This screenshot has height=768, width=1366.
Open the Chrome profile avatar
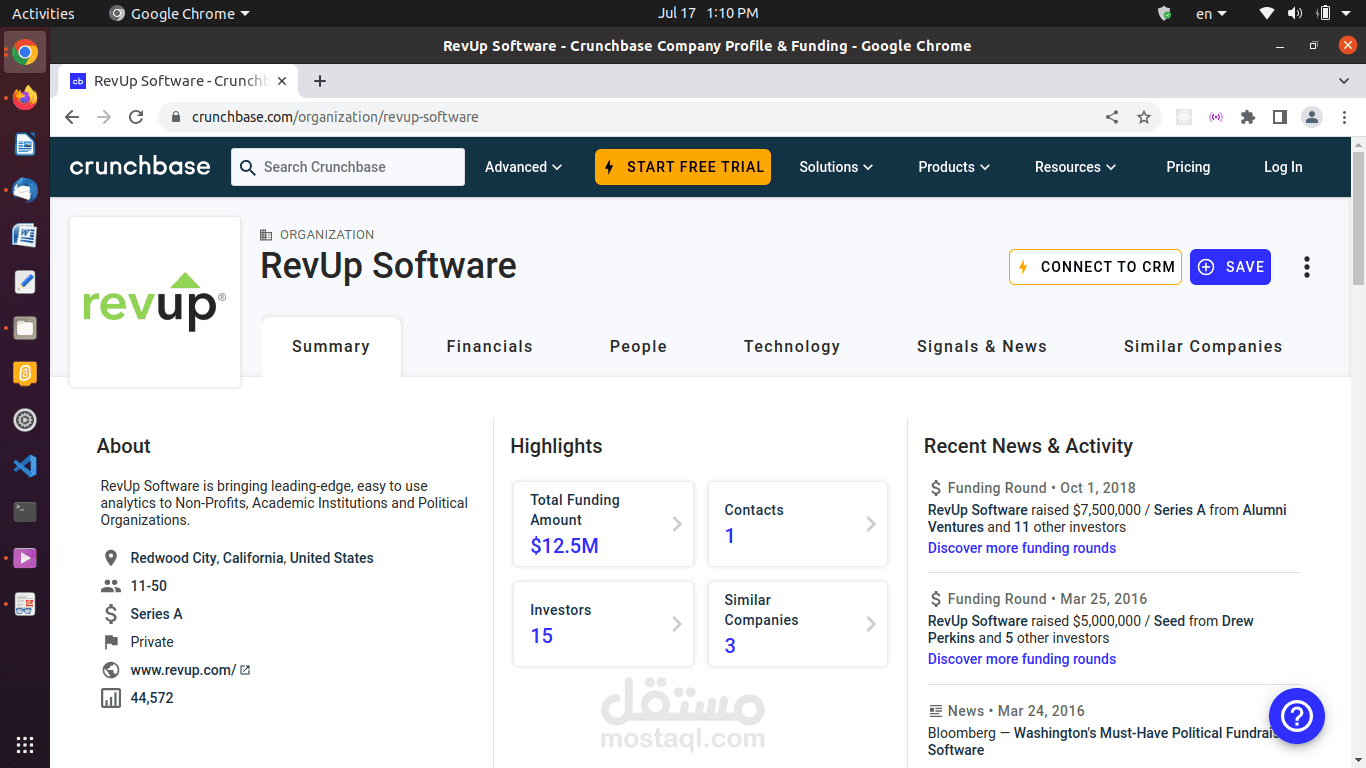[1312, 117]
